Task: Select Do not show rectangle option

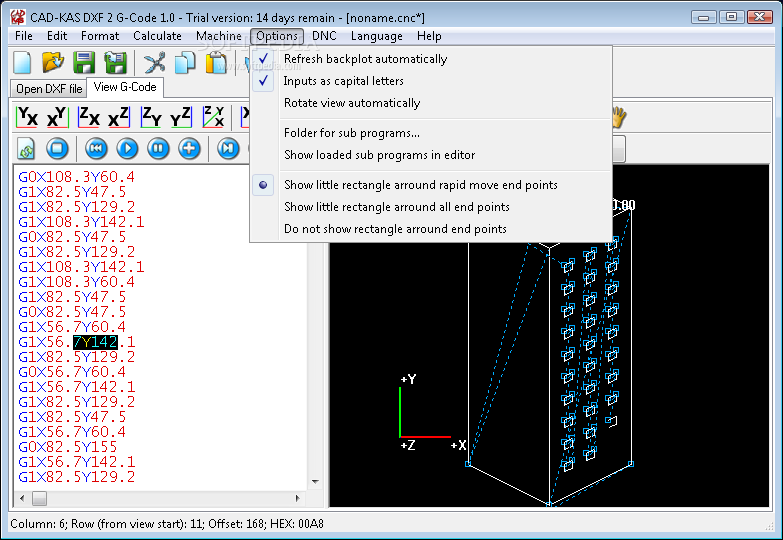Action: tap(431, 229)
